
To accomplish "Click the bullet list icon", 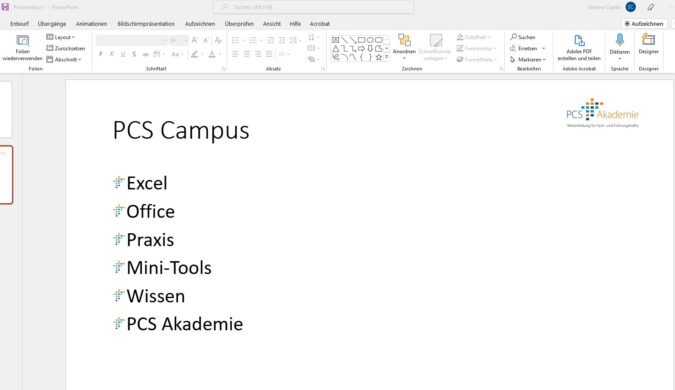I will (235, 40).
